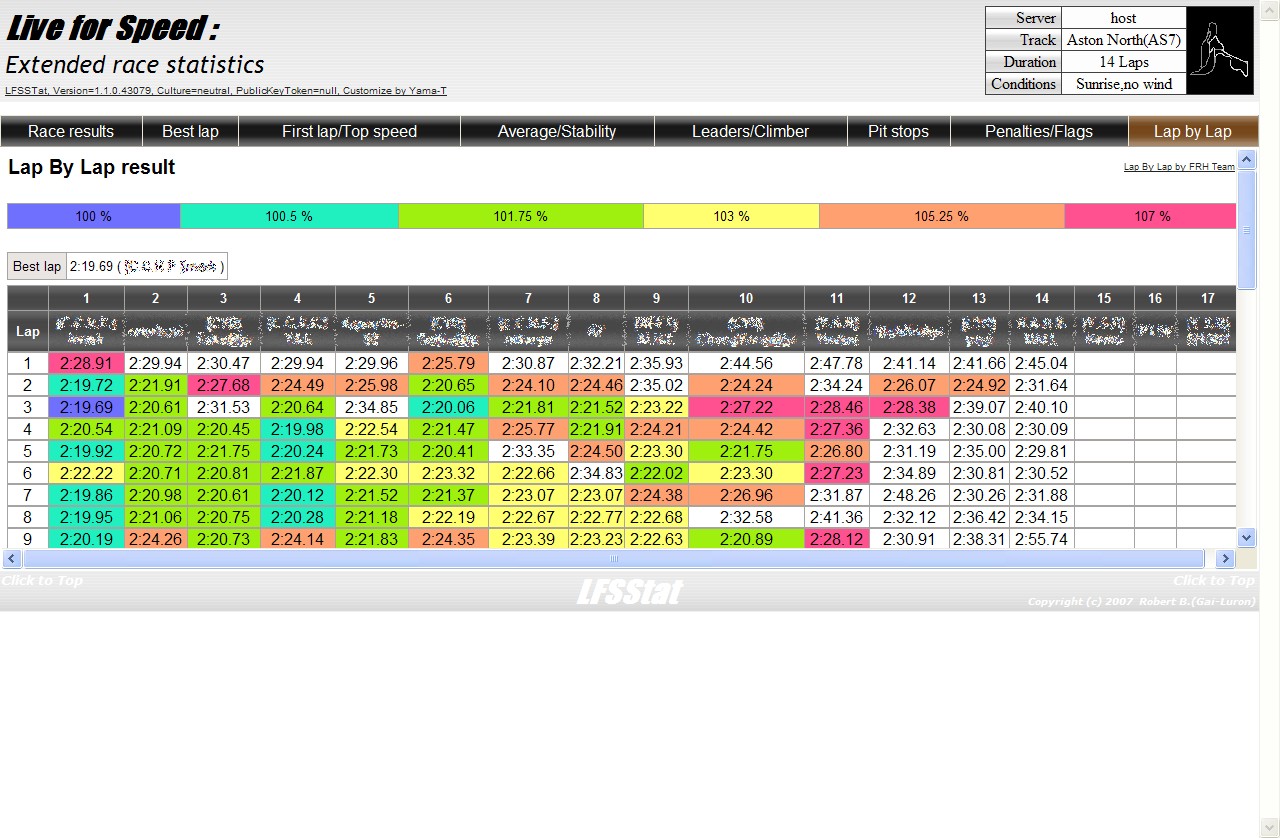Click the teal lap time 2:19.72
Viewport: 1280px width, 838px height.
(x=86, y=385)
